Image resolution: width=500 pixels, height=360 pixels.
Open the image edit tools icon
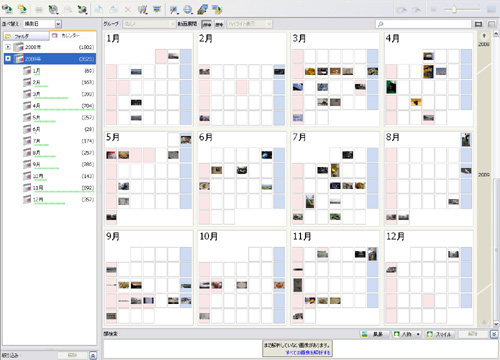(143, 10)
